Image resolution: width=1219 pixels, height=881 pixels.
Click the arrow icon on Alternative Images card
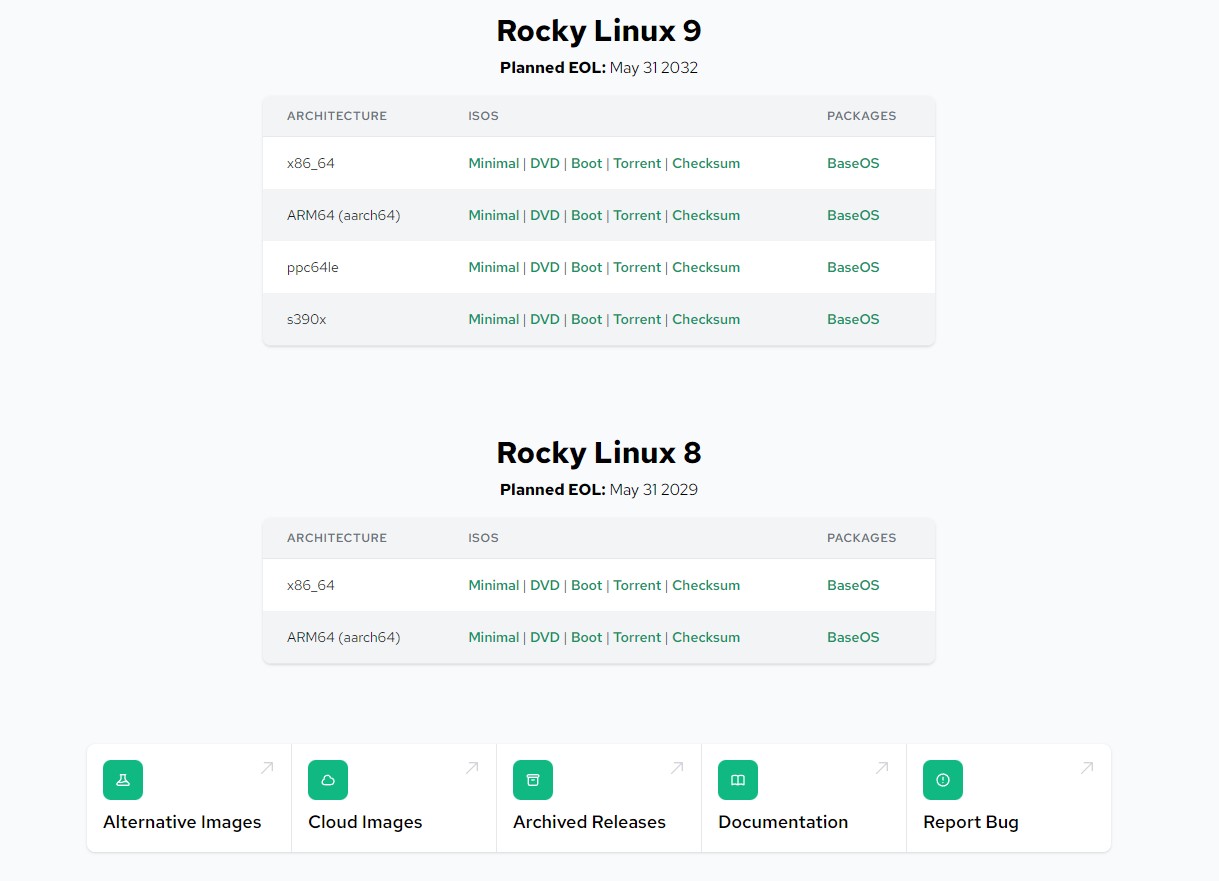click(267, 768)
